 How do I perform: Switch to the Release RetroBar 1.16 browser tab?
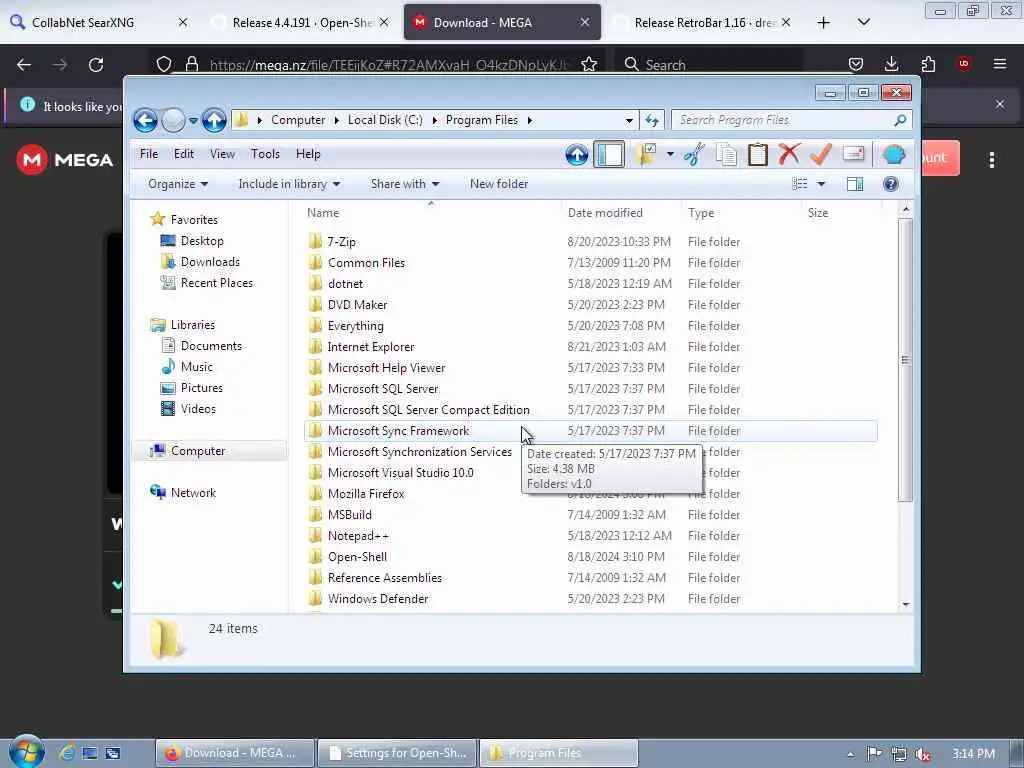[x=703, y=23]
